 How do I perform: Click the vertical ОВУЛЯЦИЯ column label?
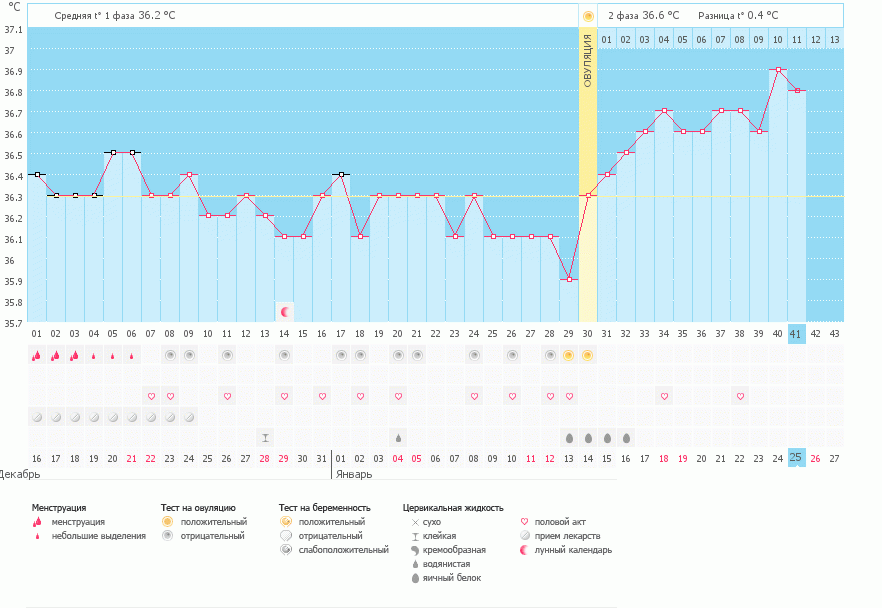tap(588, 60)
